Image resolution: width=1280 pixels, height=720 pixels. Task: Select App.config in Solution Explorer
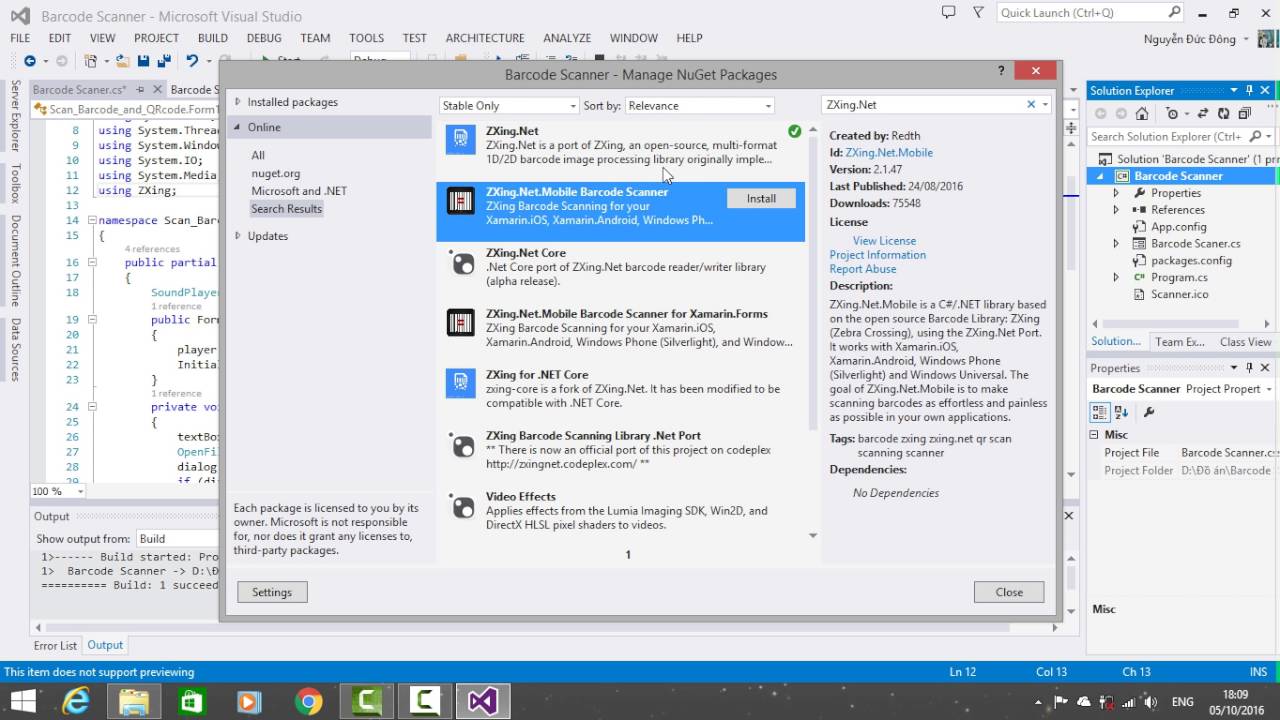(x=1178, y=227)
